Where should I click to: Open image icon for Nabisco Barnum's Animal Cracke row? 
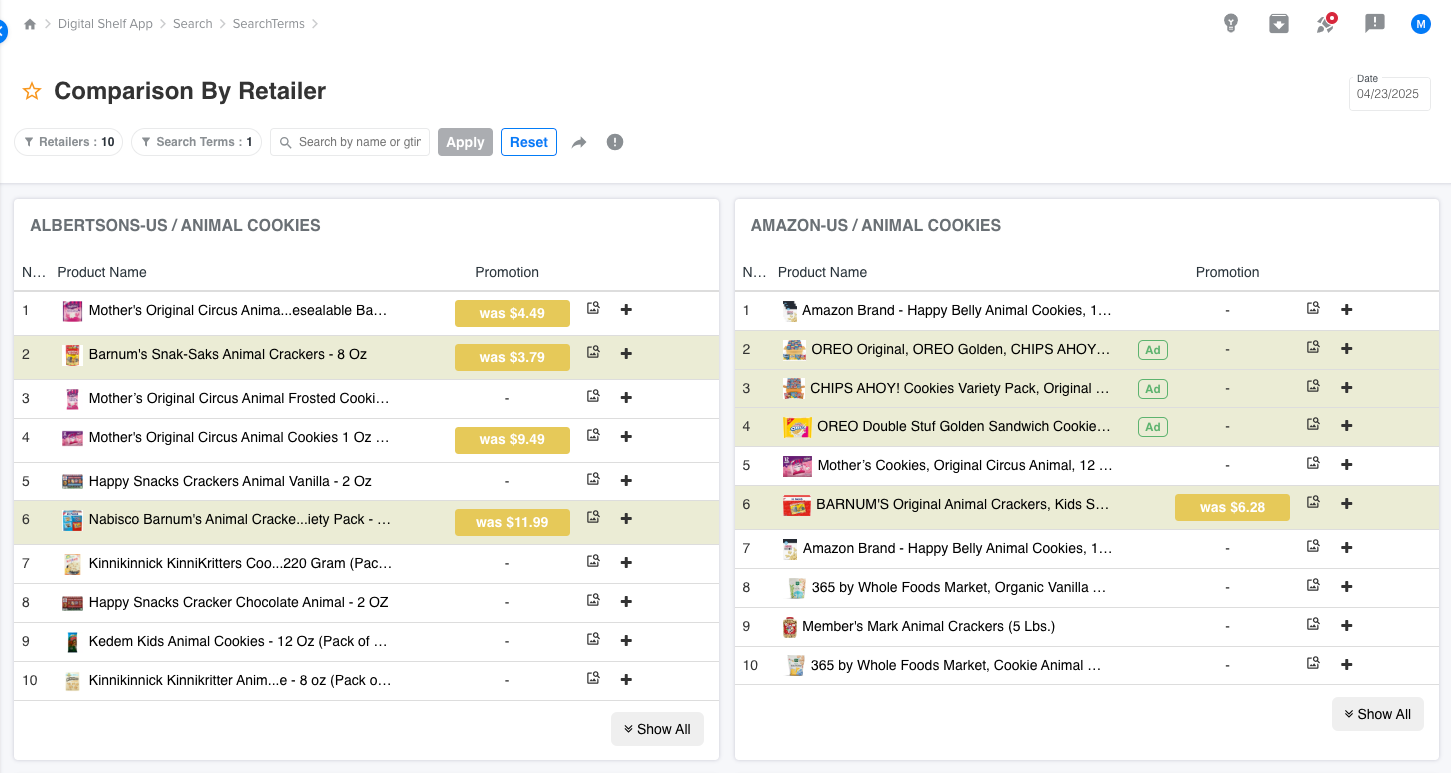(593, 517)
